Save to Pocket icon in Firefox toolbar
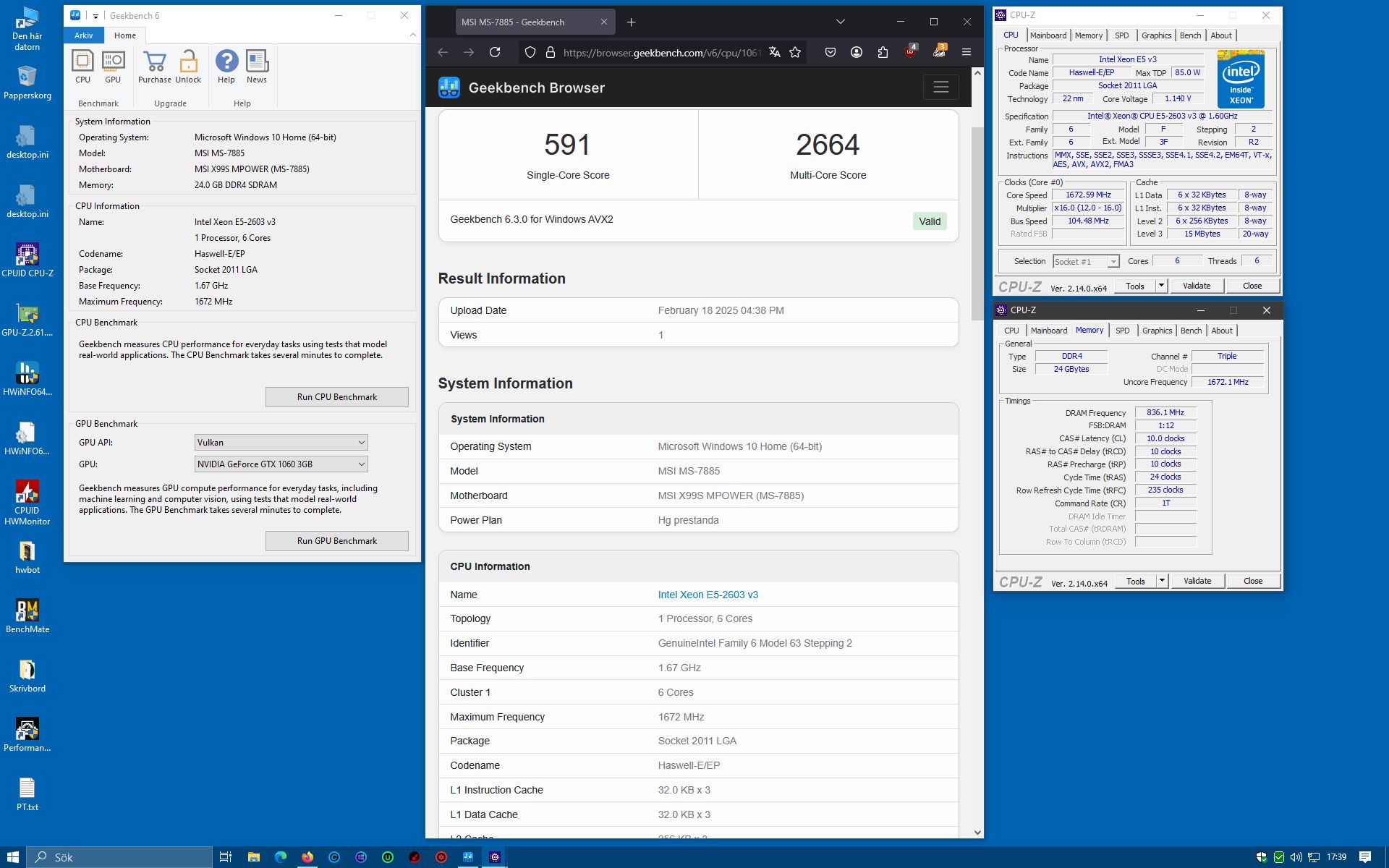The height and width of the screenshot is (868, 1389). click(x=831, y=52)
